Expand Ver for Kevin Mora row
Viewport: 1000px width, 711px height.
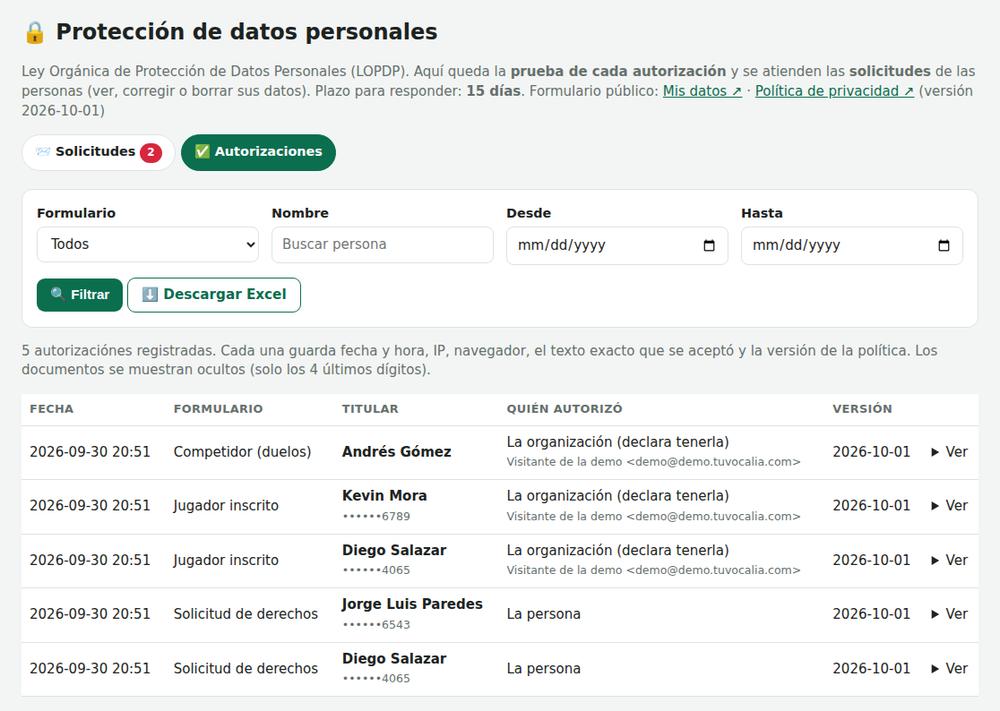coord(950,506)
